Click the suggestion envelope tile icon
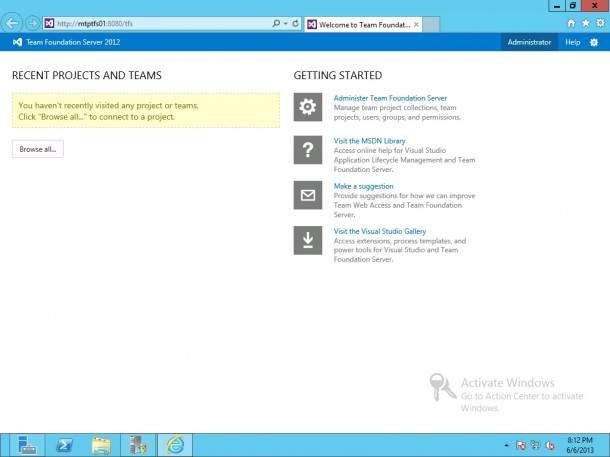The width and height of the screenshot is (610, 457). (x=308, y=195)
